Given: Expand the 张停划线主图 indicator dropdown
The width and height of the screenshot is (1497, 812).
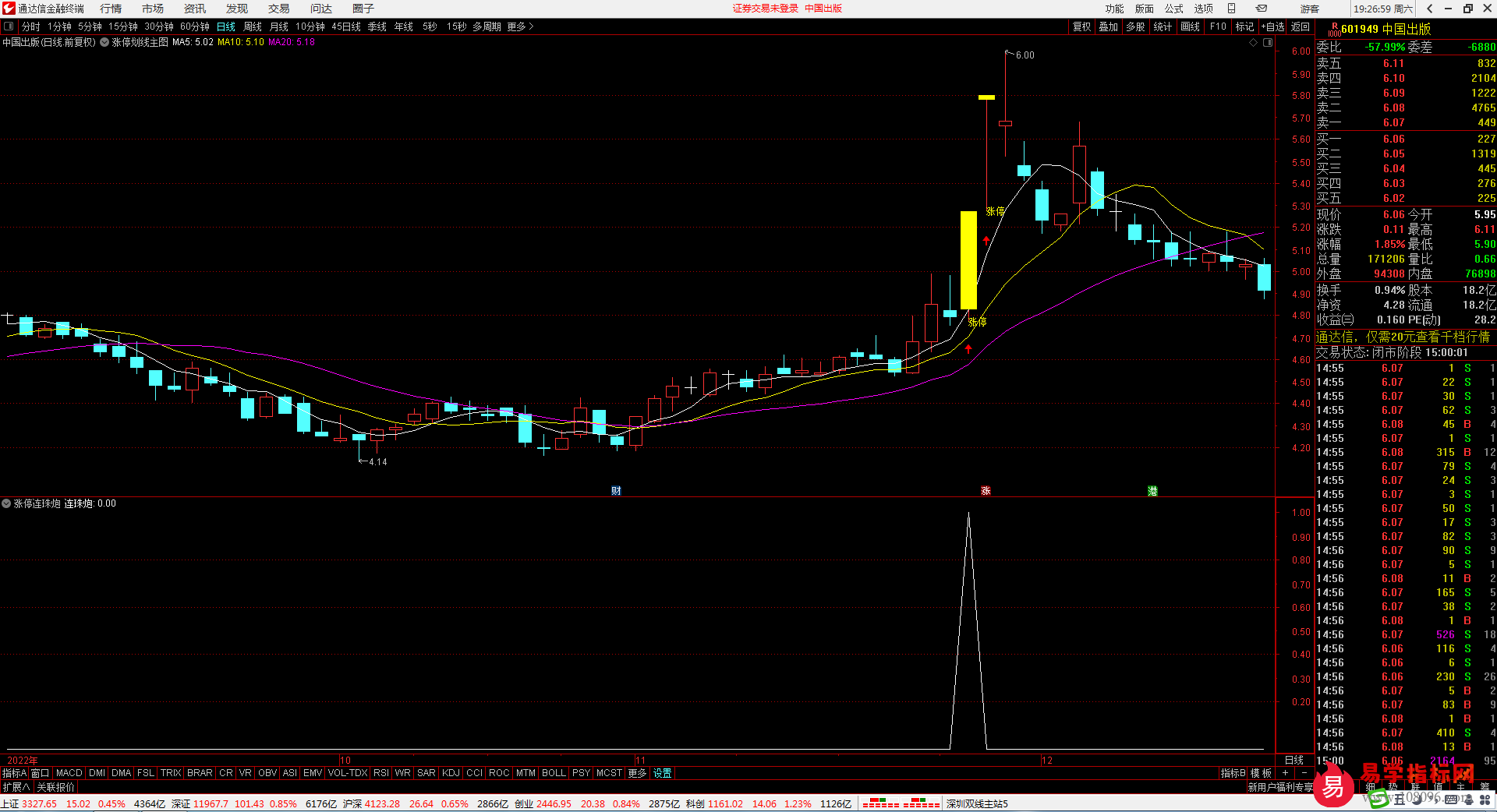Looking at the screenshot, I should coord(104,43).
